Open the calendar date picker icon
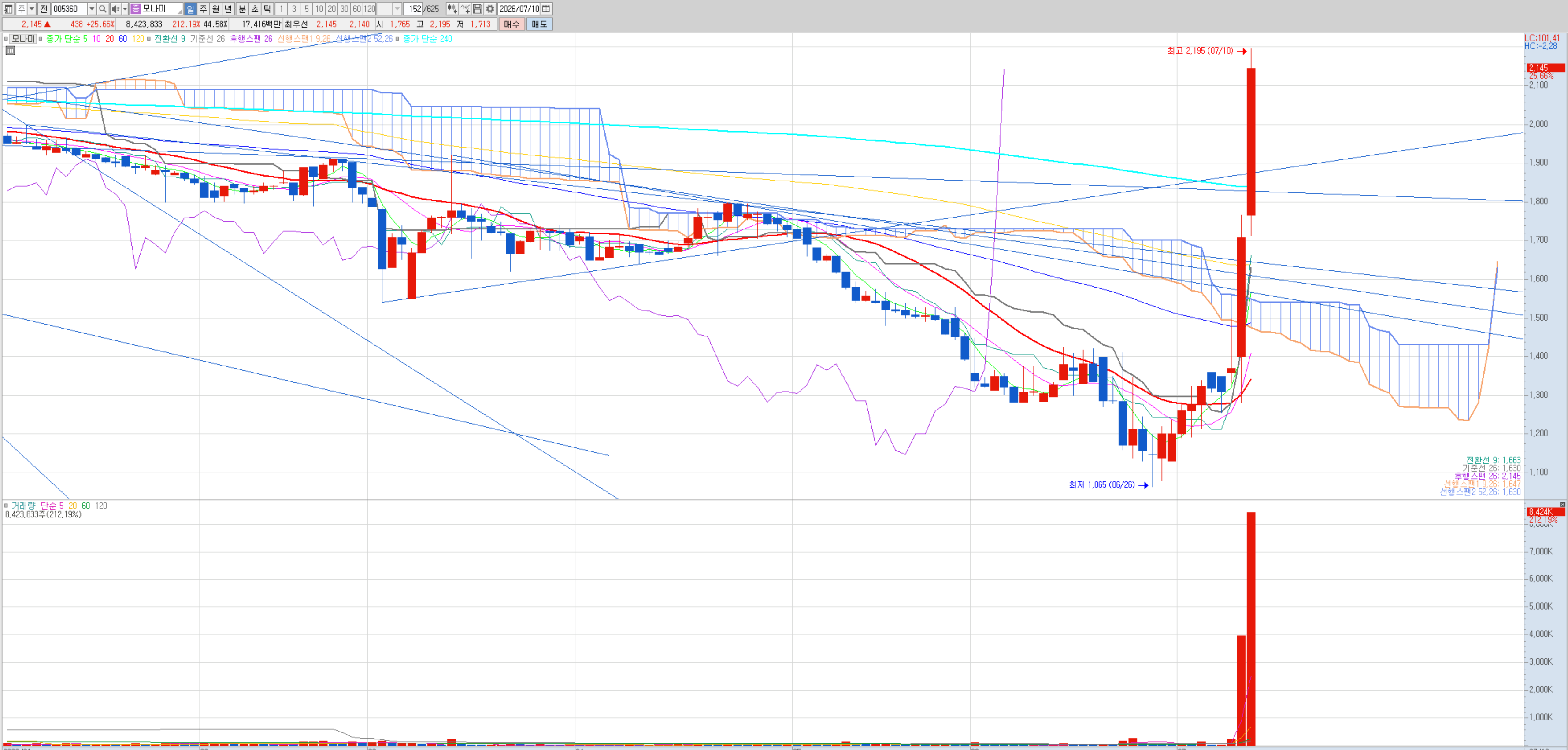 click(546, 8)
